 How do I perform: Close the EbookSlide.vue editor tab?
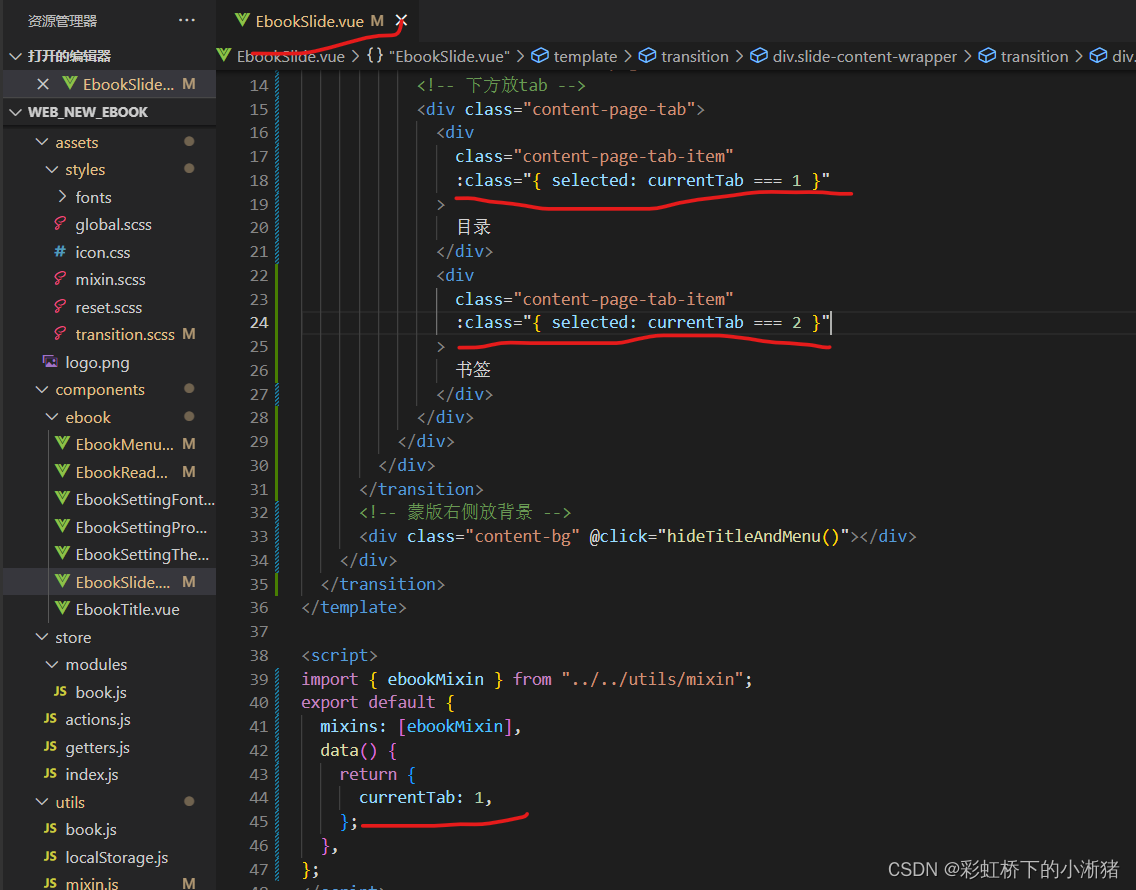coord(401,21)
